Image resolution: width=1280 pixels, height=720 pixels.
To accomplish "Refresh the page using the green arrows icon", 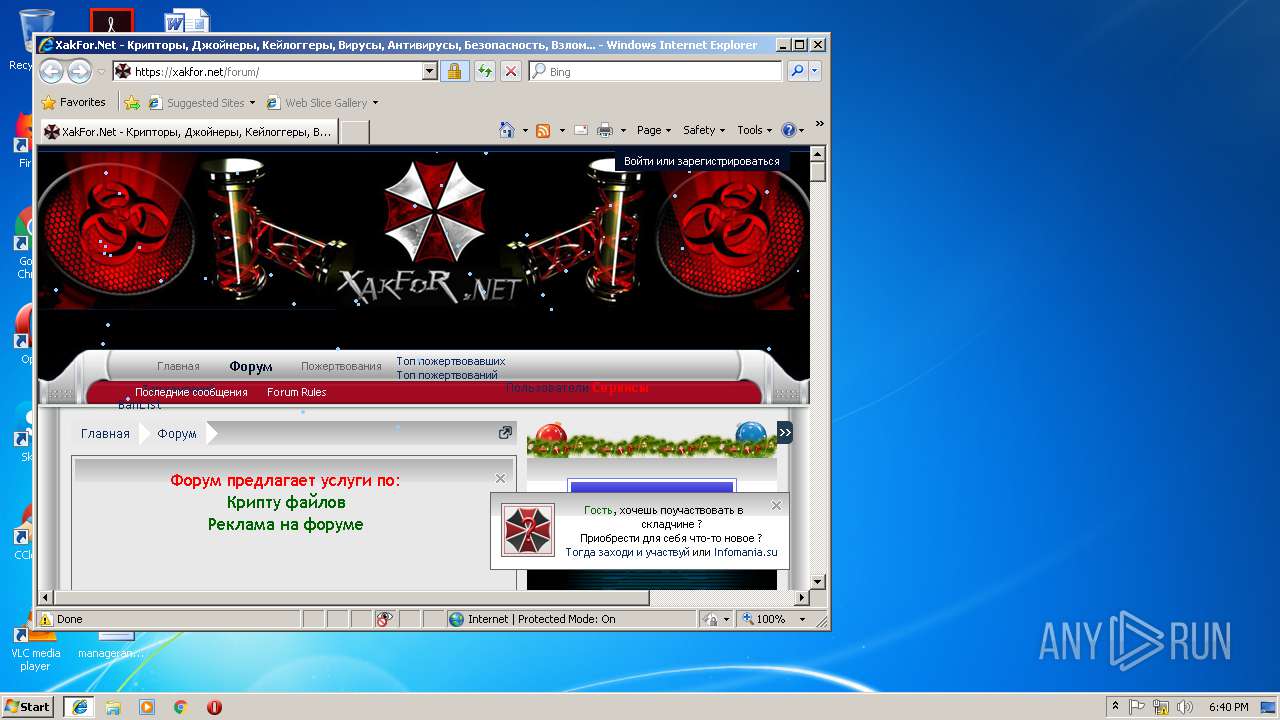I will pyautogui.click(x=484, y=71).
